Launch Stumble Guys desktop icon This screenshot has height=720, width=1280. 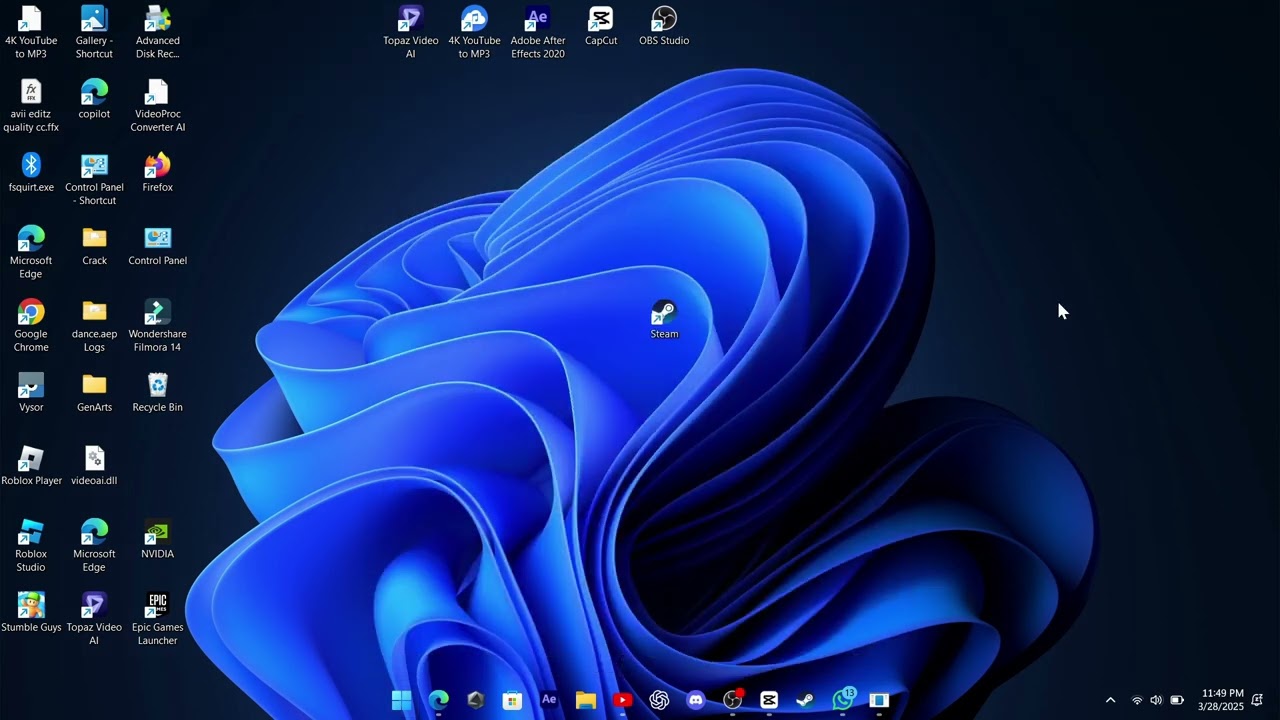point(31,612)
